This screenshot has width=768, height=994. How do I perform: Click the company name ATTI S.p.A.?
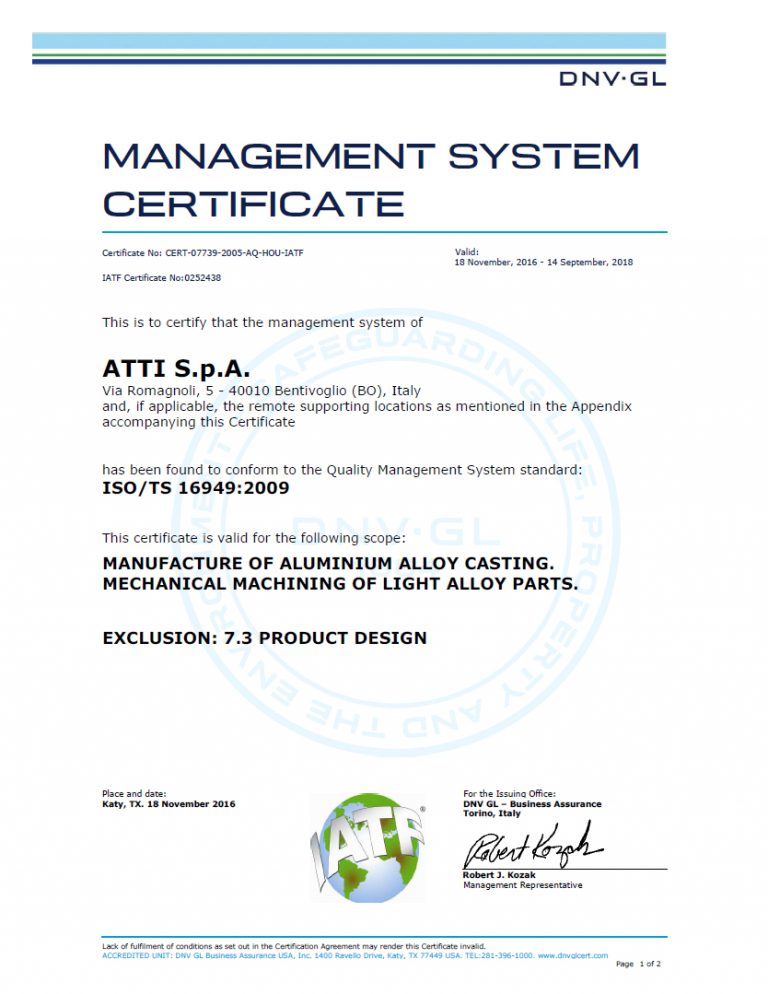pos(176,368)
